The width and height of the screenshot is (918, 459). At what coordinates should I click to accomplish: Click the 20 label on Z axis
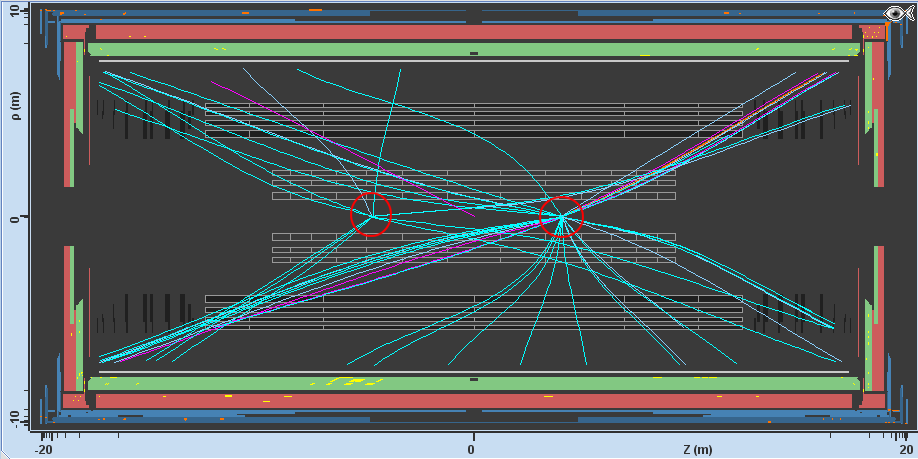point(903,449)
